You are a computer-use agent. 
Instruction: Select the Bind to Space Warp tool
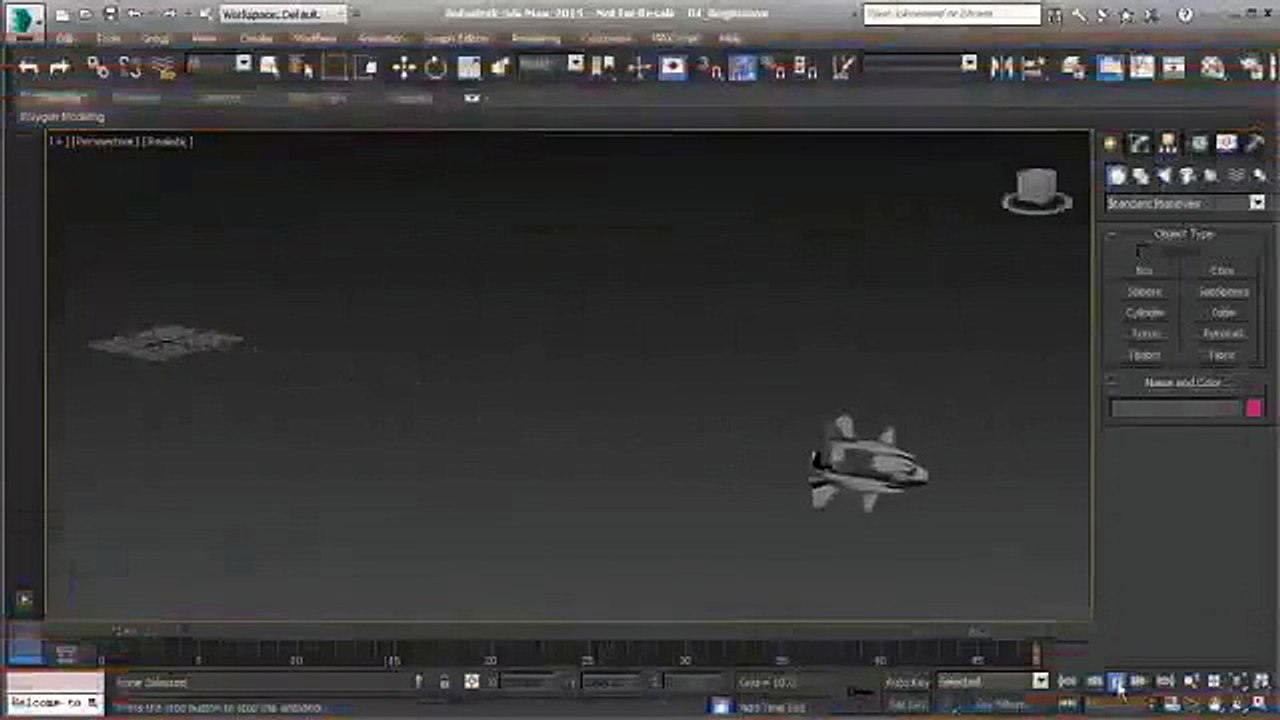[164, 67]
